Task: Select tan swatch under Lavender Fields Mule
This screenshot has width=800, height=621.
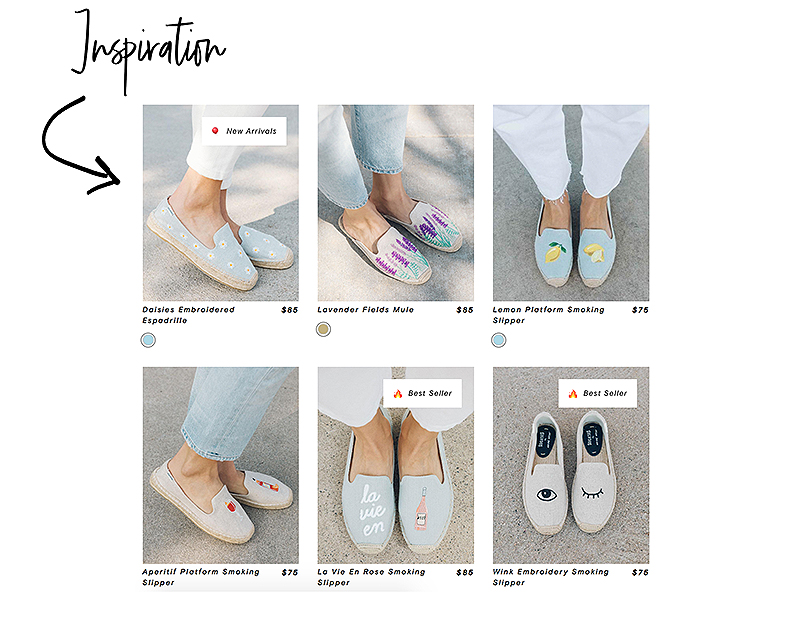Action: pos(323,329)
